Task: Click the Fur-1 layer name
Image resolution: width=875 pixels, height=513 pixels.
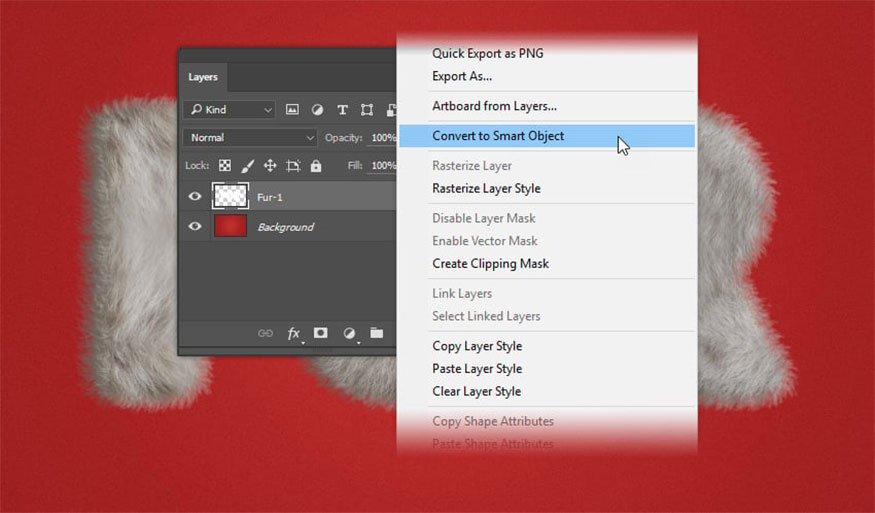Action: click(x=270, y=197)
